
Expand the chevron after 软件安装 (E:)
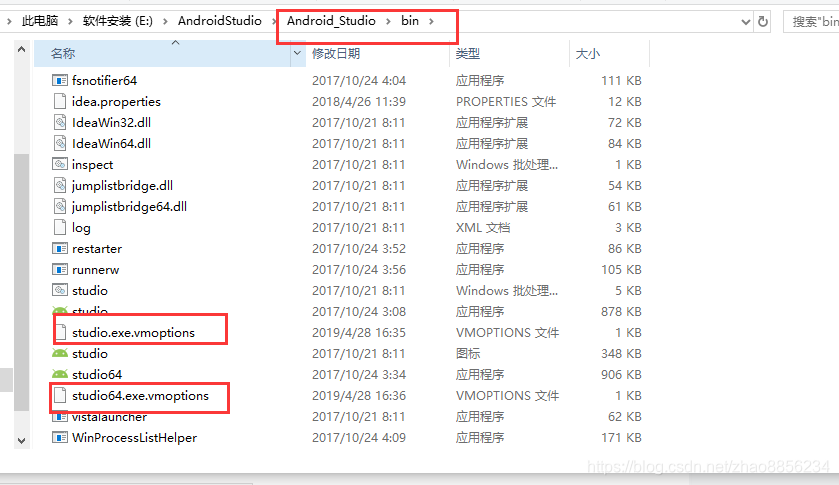click(165, 21)
